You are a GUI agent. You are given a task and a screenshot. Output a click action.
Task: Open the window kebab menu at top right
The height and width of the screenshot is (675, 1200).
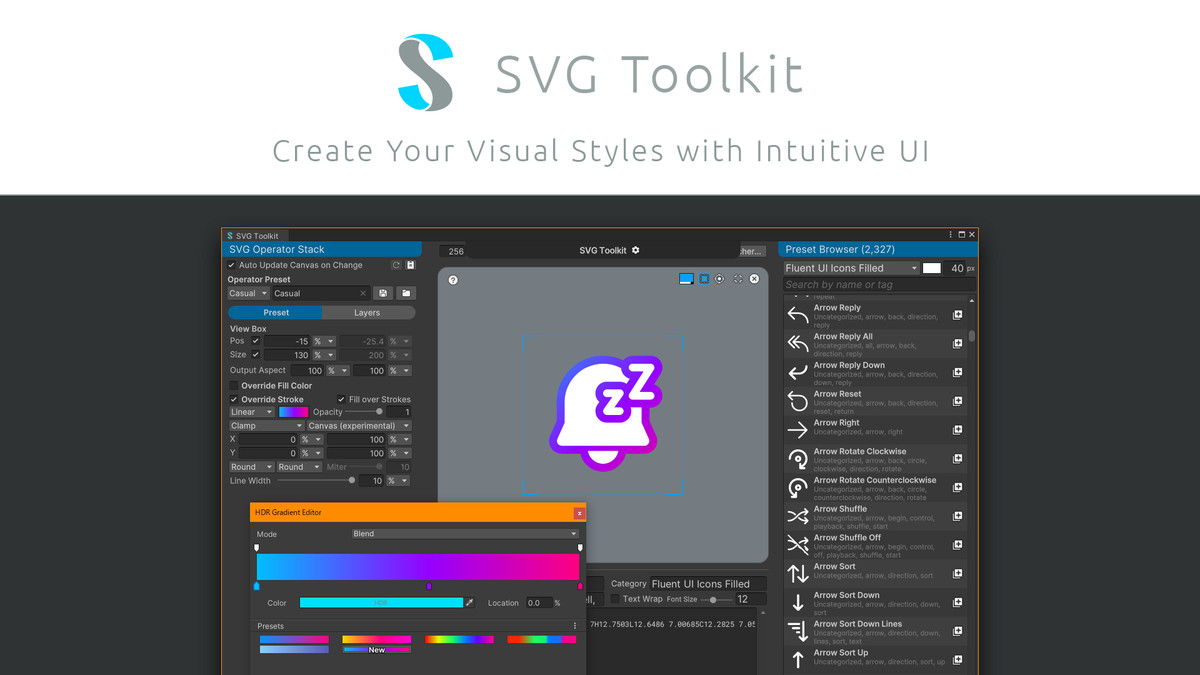pyautogui.click(x=951, y=235)
